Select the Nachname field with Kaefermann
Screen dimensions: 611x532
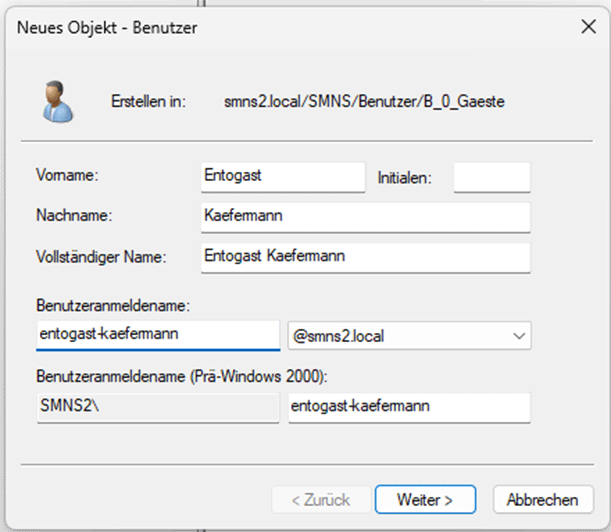coord(365,215)
